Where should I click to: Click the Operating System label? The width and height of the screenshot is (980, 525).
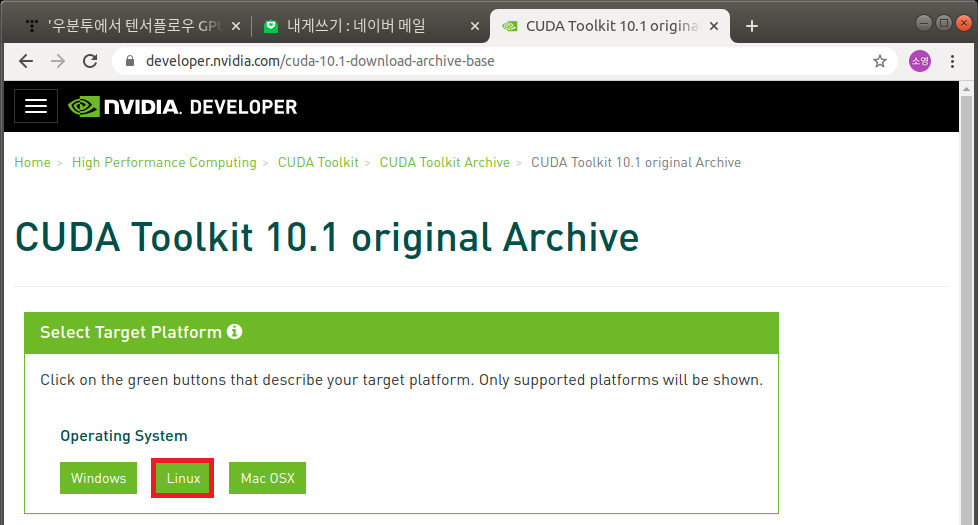pyautogui.click(x=124, y=436)
